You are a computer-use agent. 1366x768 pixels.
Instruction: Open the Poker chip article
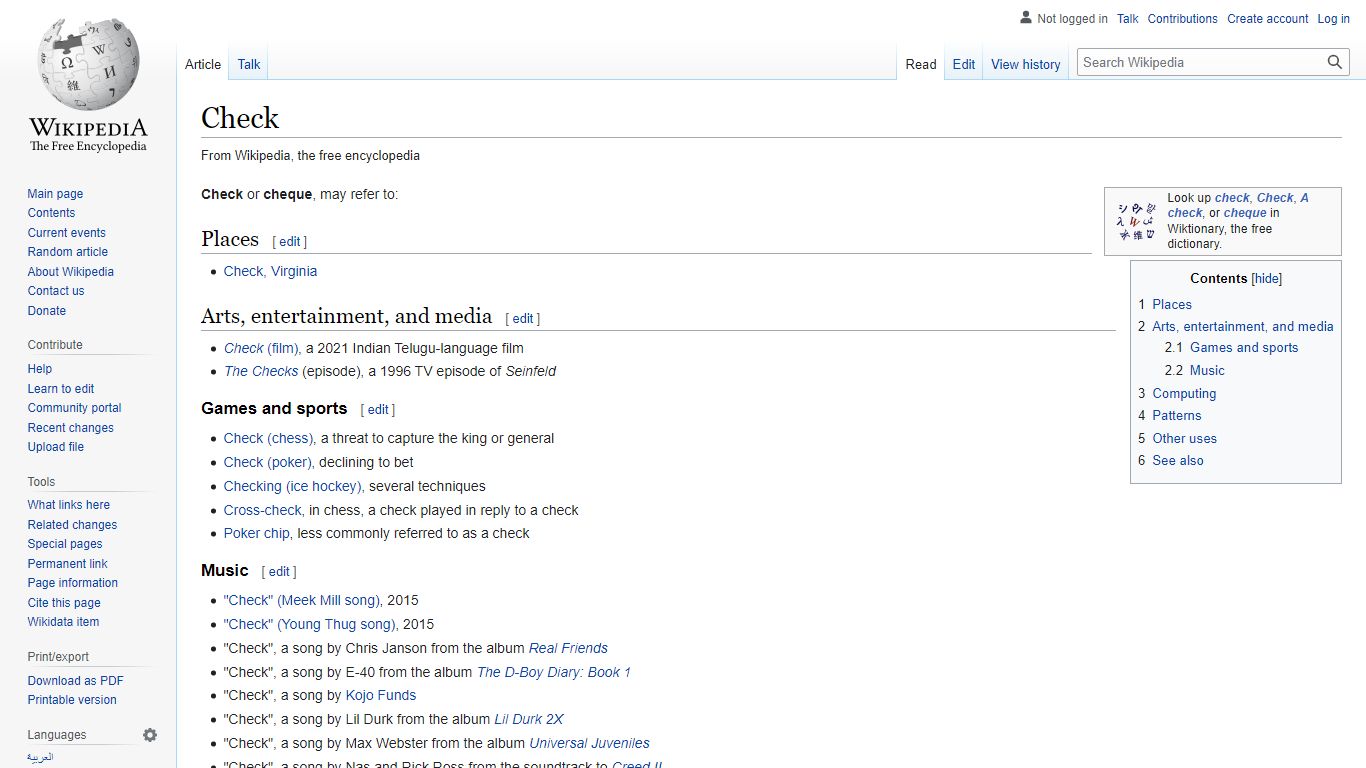(x=258, y=533)
